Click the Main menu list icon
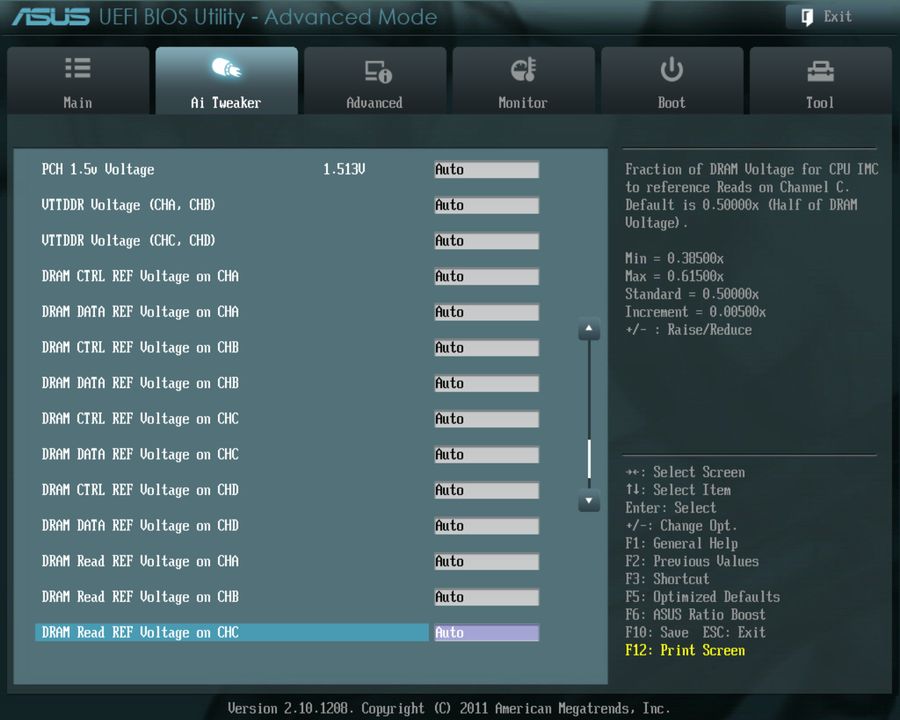Image resolution: width=900 pixels, height=720 pixels. click(x=78, y=68)
